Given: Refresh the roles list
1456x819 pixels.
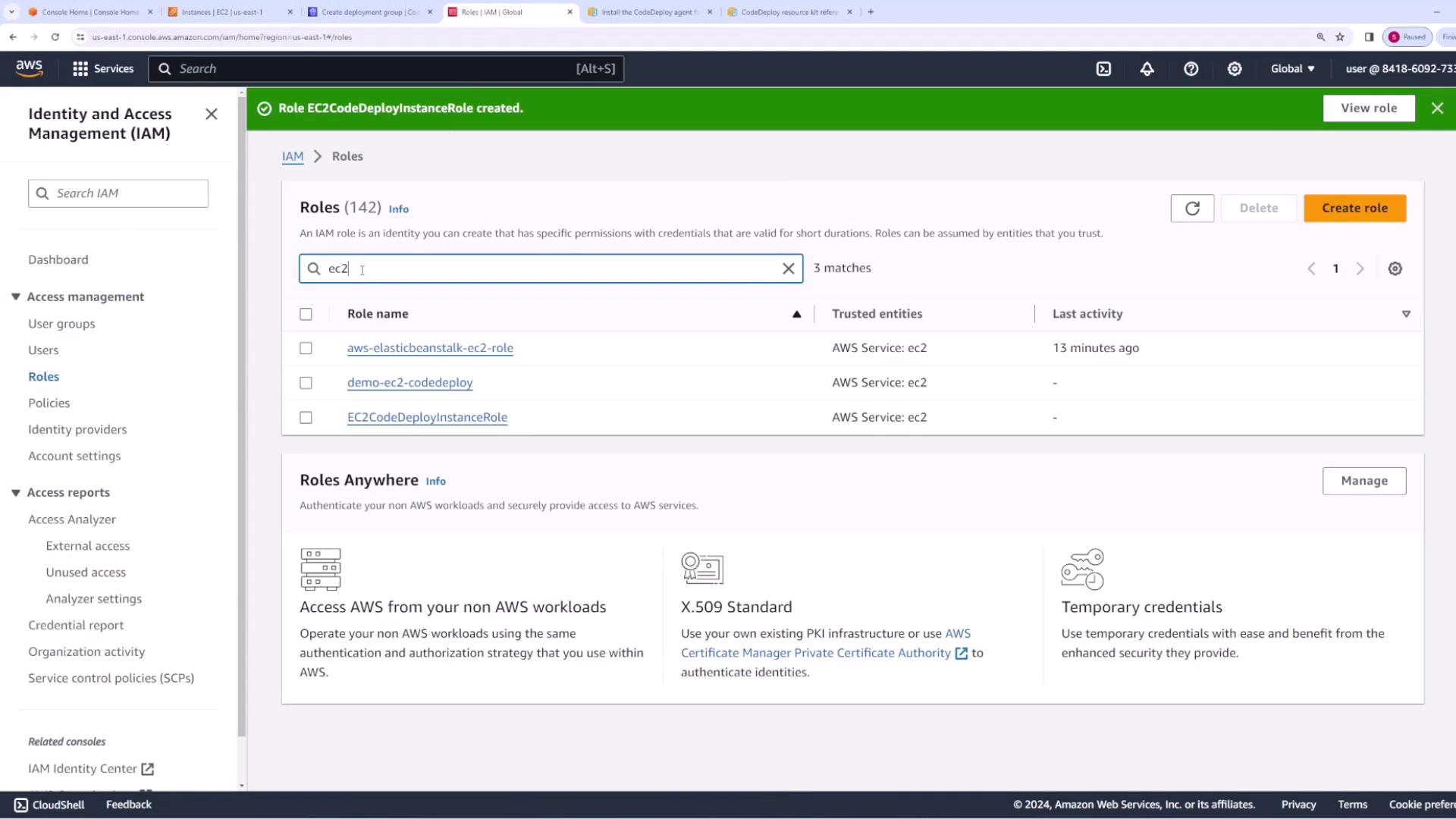Looking at the screenshot, I should pos(1192,209).
